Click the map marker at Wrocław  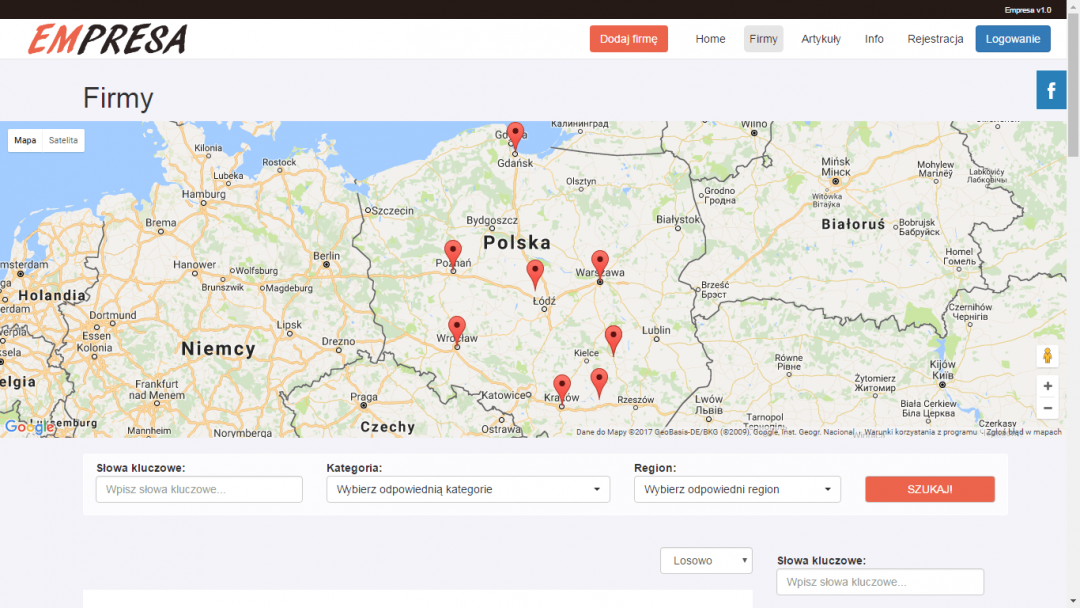(457, 328)
